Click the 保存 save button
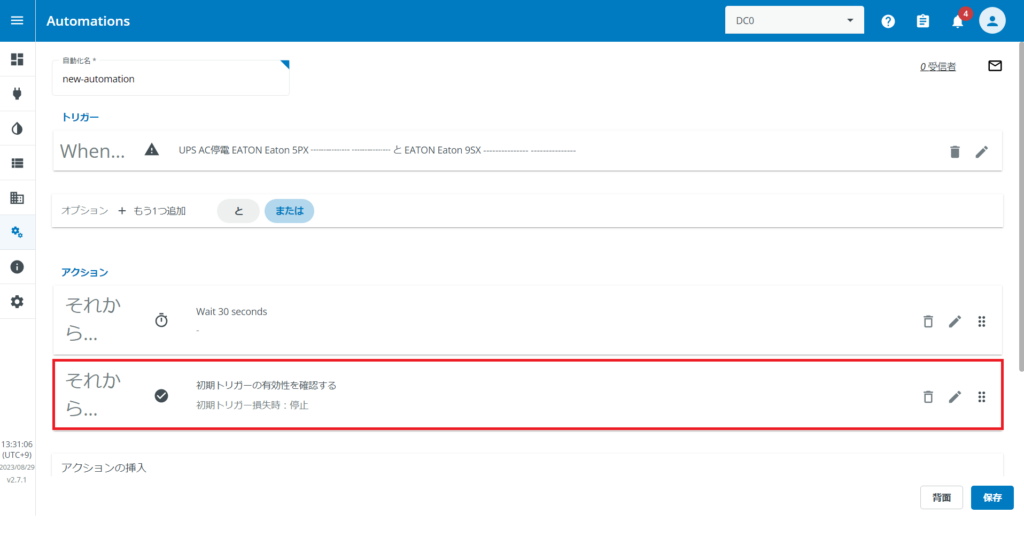The height and width of the screenshot is (552, 1024). pyautogui.click(x=992, y=498)
